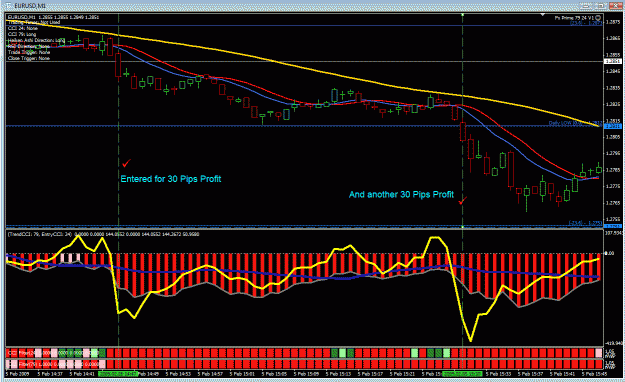Viewport: 625px width, 382px height.
Task: Click the 0.00 level on CCI scale
Action: pos(609,253)
